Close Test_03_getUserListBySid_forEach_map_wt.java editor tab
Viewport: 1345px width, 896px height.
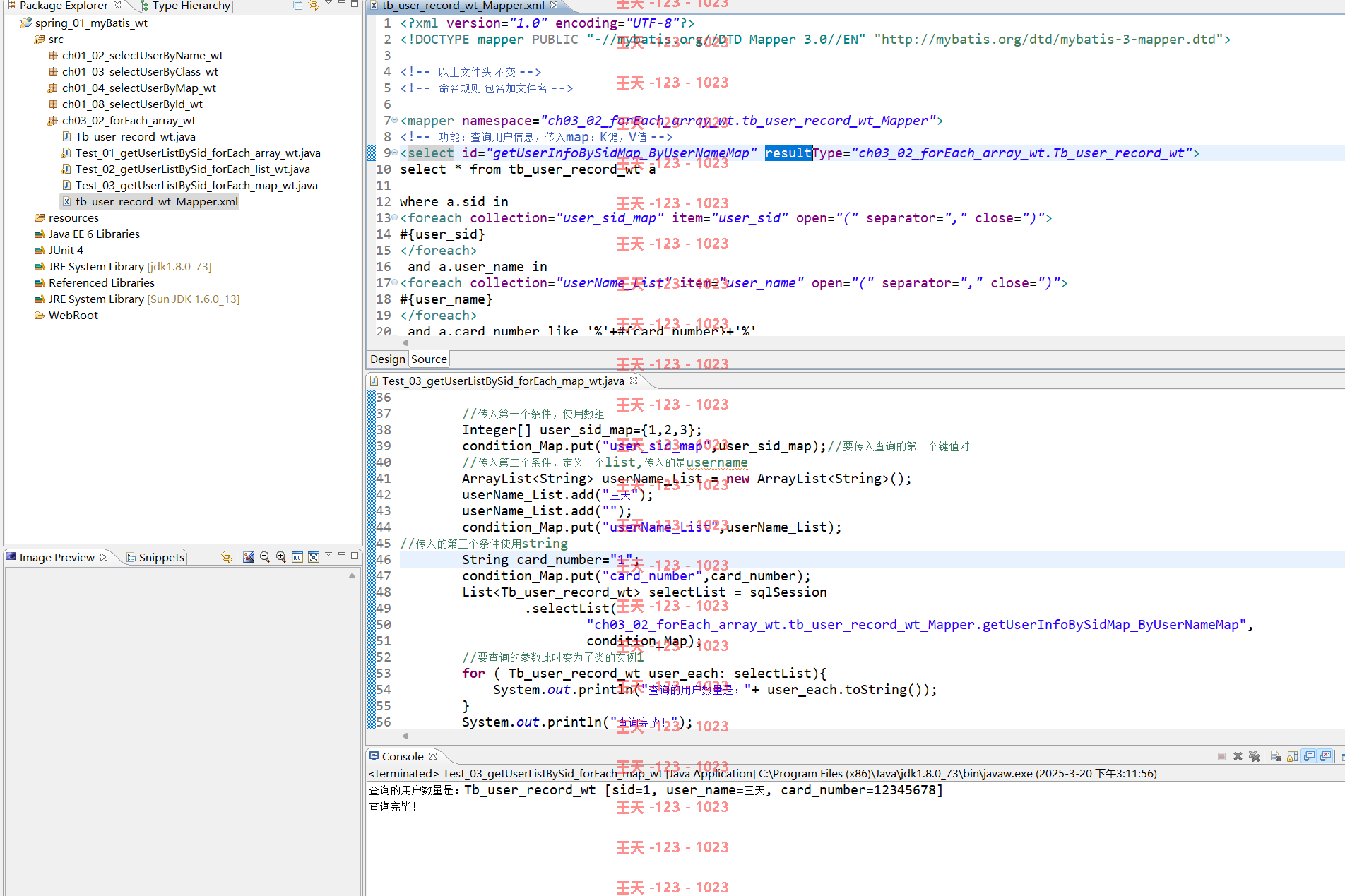coord(634,381)
